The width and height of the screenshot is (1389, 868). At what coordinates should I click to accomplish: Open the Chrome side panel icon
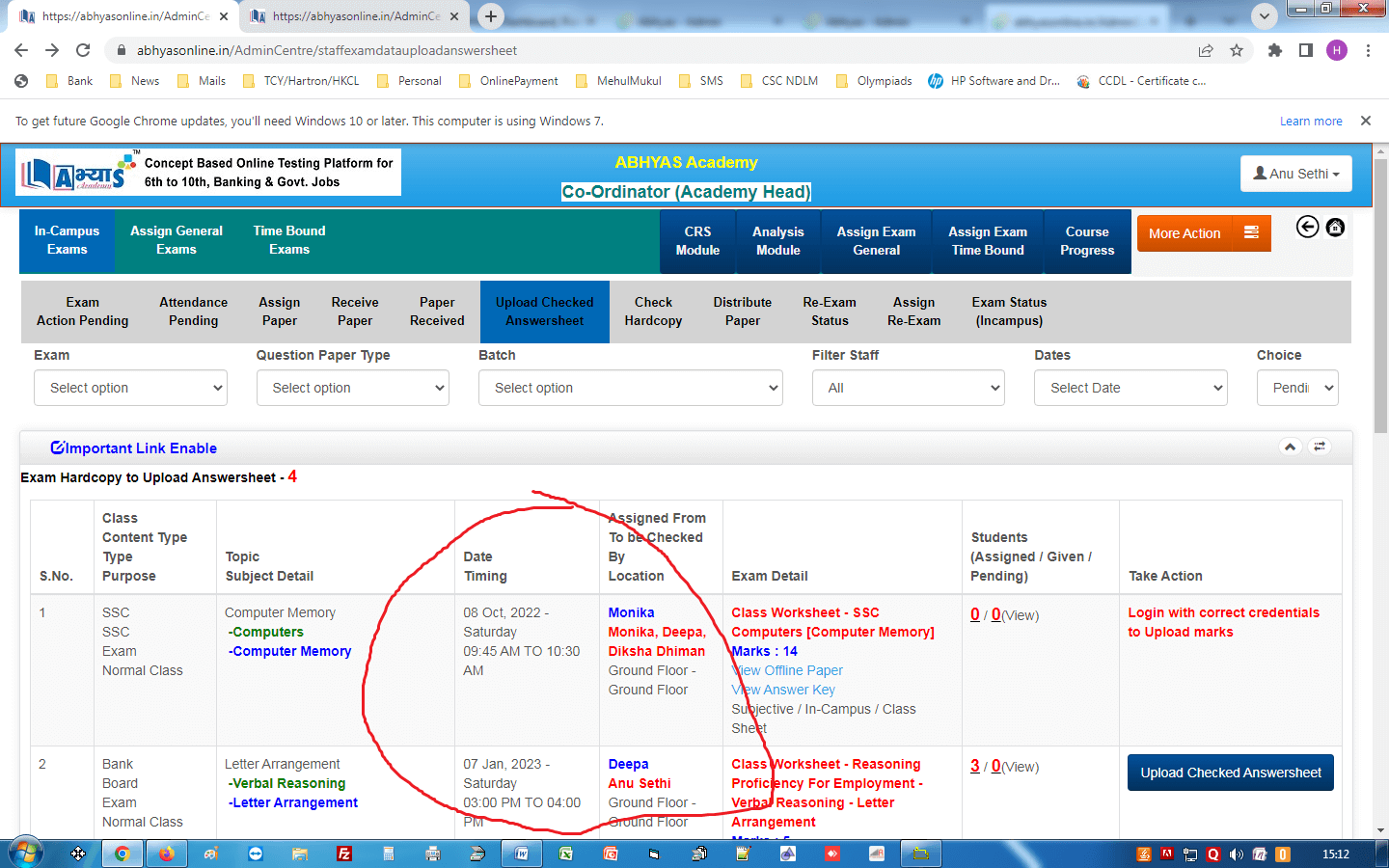[1305, 50]
